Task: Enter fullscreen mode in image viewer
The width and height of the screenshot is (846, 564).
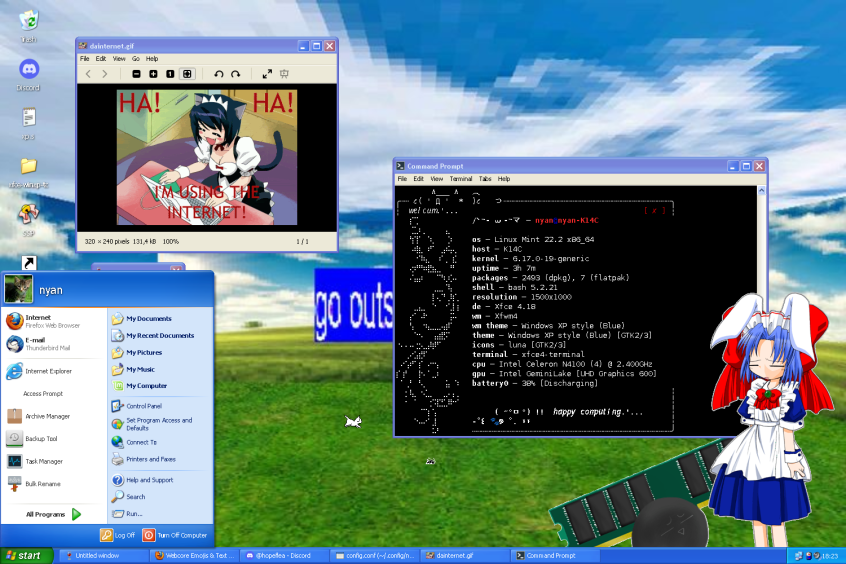Action: coord(267,74)
